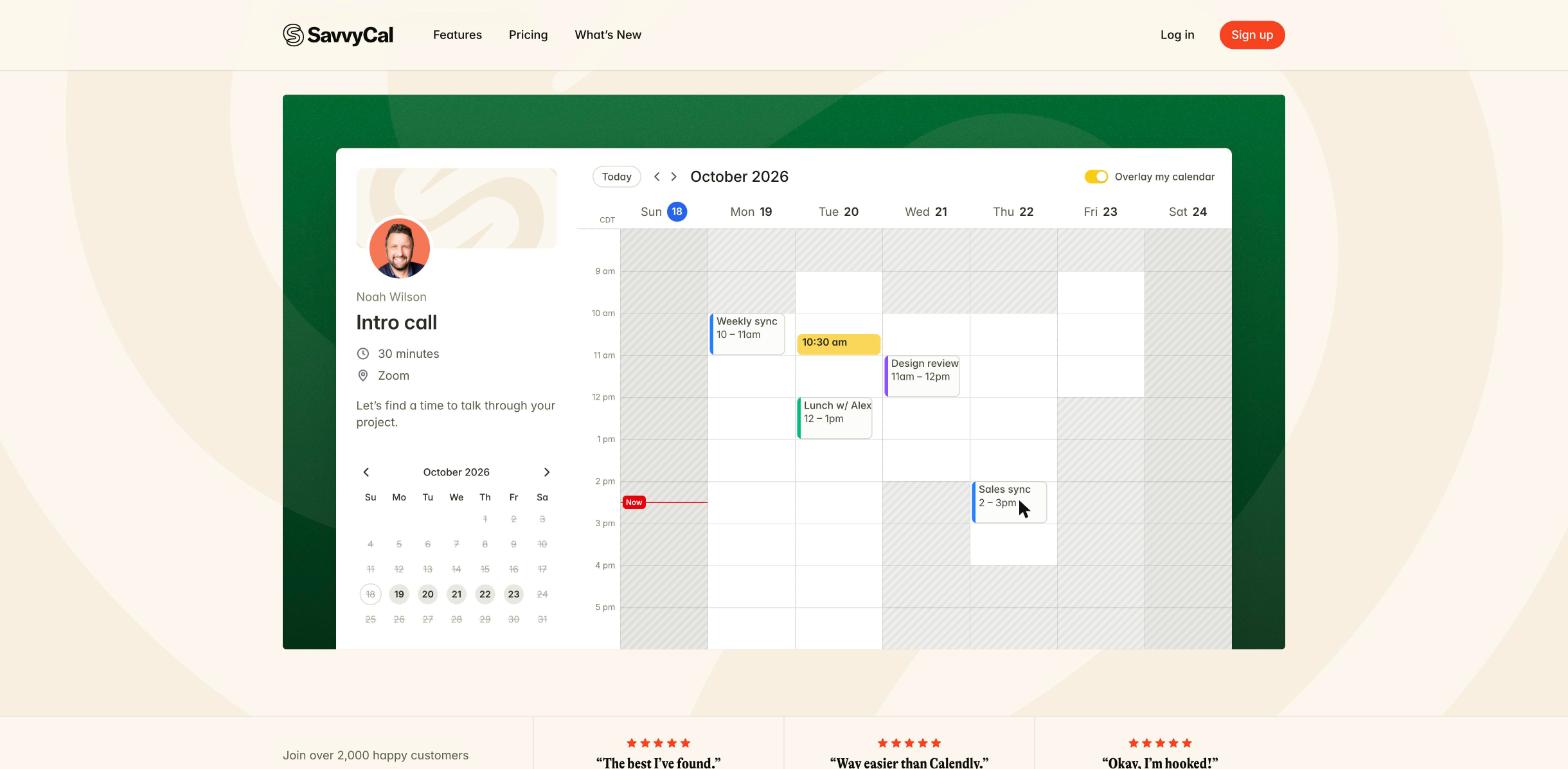Viewport: 1568px width, 769px height.
Task: Click the Sign up button
Action: click(x=1252, y=35)
